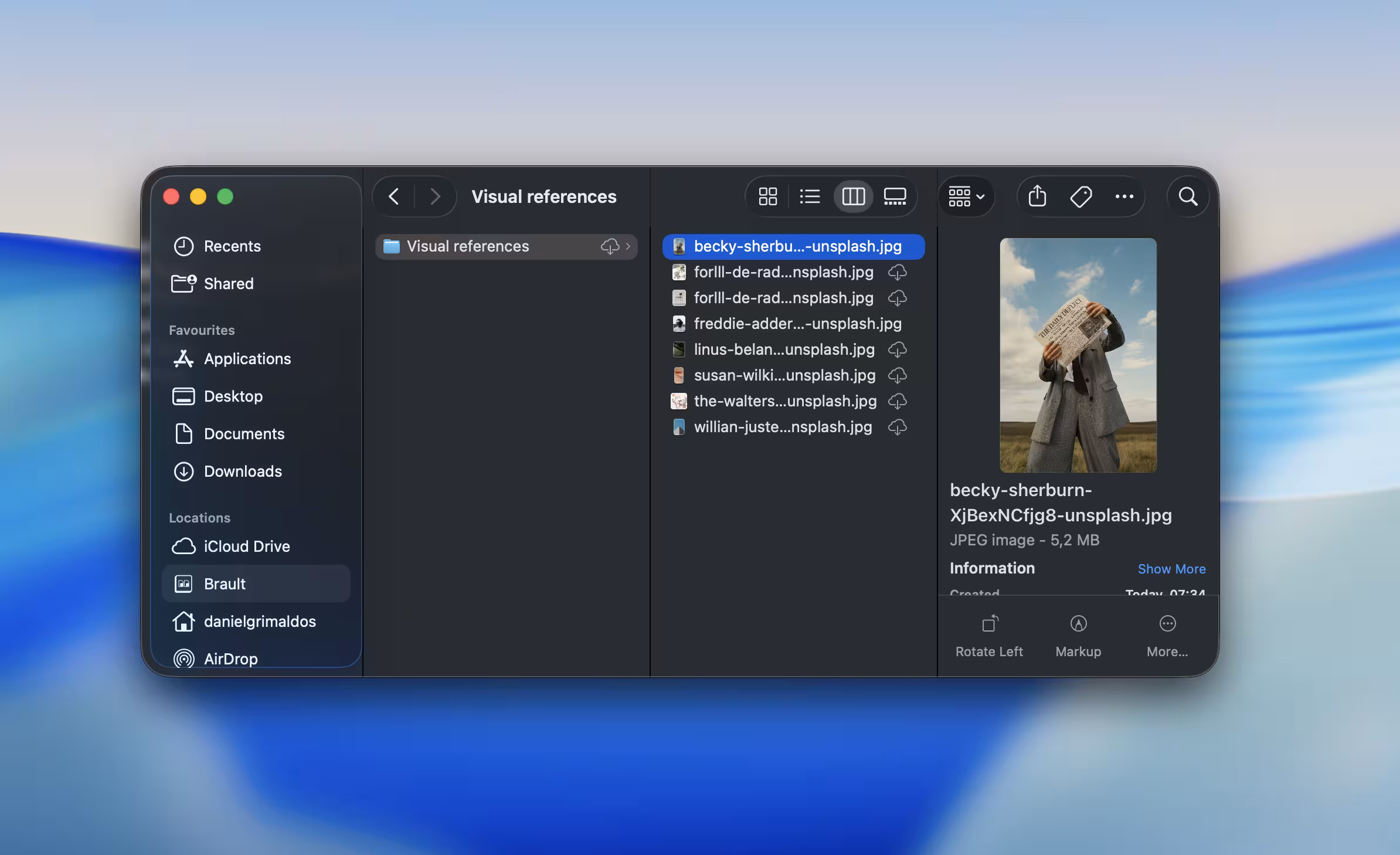Image resolution: width=1400 pixels, height=855 pixels.
Task: Click the becky-sherburn full filename in preview
Action: [1061, 503]
